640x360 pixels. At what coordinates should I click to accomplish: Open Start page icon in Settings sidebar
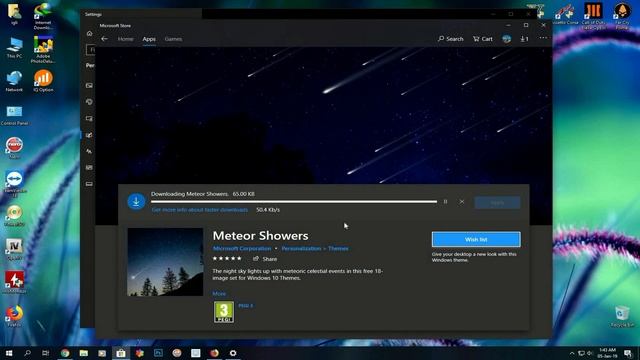(x=89, y=168)
